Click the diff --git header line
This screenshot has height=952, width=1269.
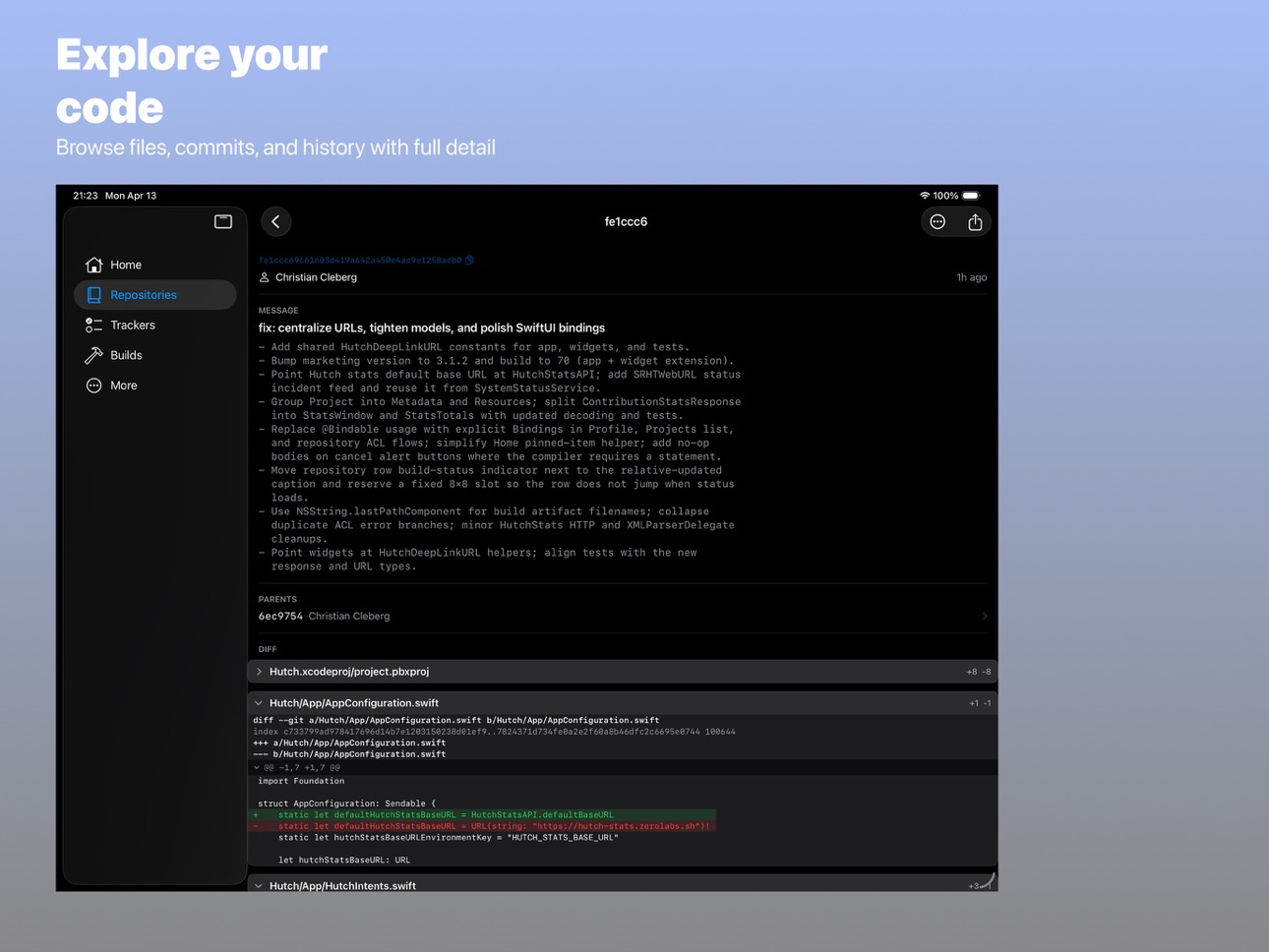[x=456, y=720]
